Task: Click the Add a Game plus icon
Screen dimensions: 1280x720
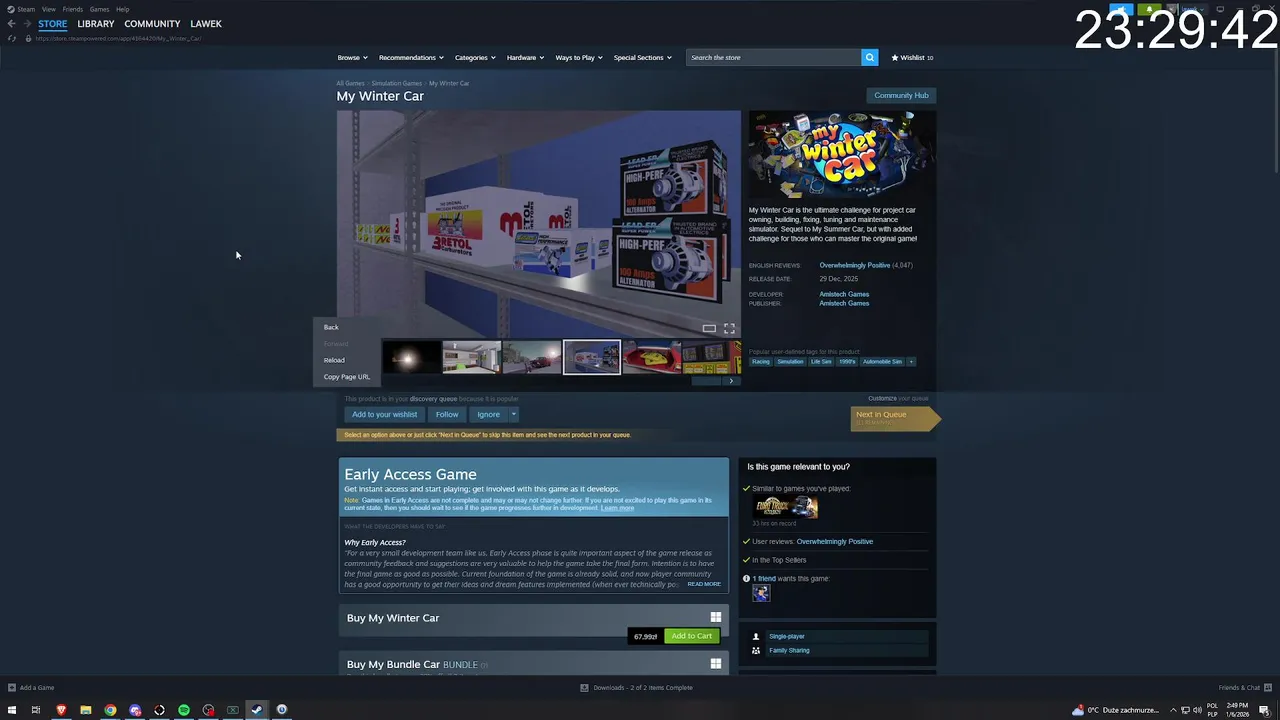Action: (12, 687)
